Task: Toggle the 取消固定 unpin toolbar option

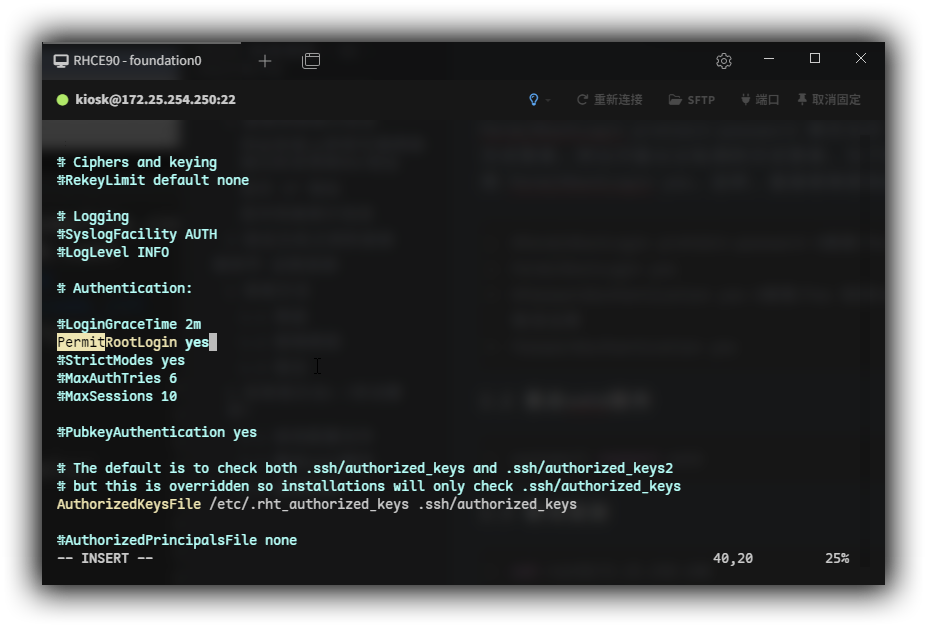Action: click(828, 100)
